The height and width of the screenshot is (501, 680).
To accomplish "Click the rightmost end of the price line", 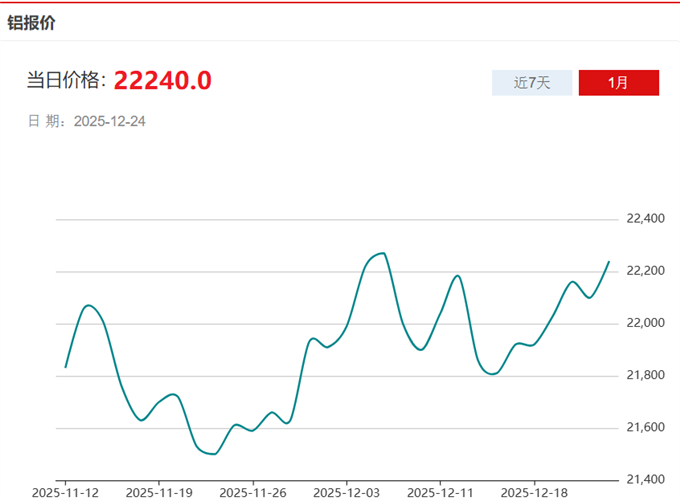I will [x=609, y=262].
